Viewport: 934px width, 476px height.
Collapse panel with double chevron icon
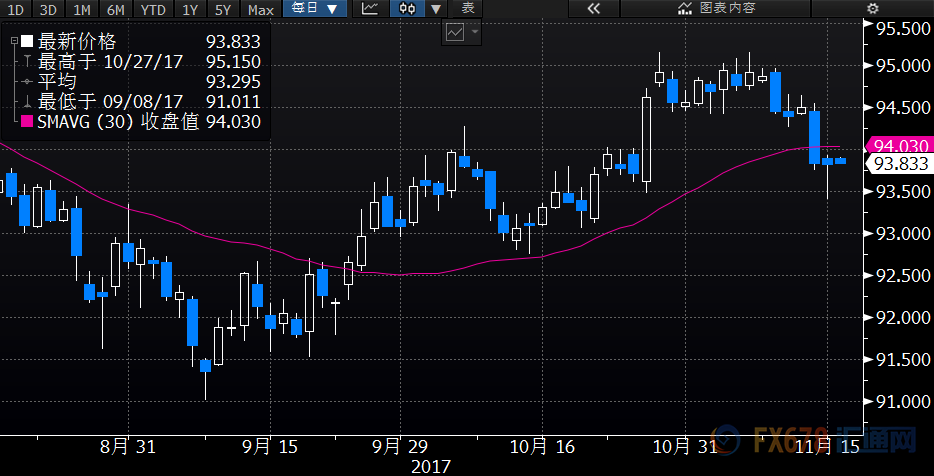(x=593, y=9)
